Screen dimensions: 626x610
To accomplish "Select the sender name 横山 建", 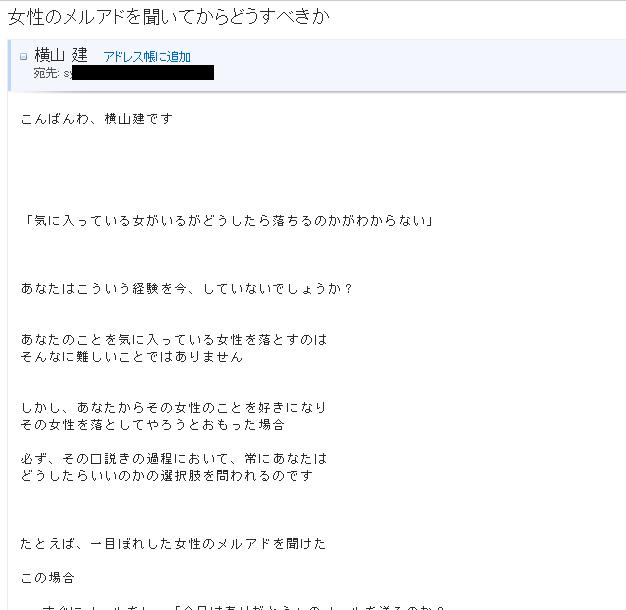I will click(x=61, y=55).
